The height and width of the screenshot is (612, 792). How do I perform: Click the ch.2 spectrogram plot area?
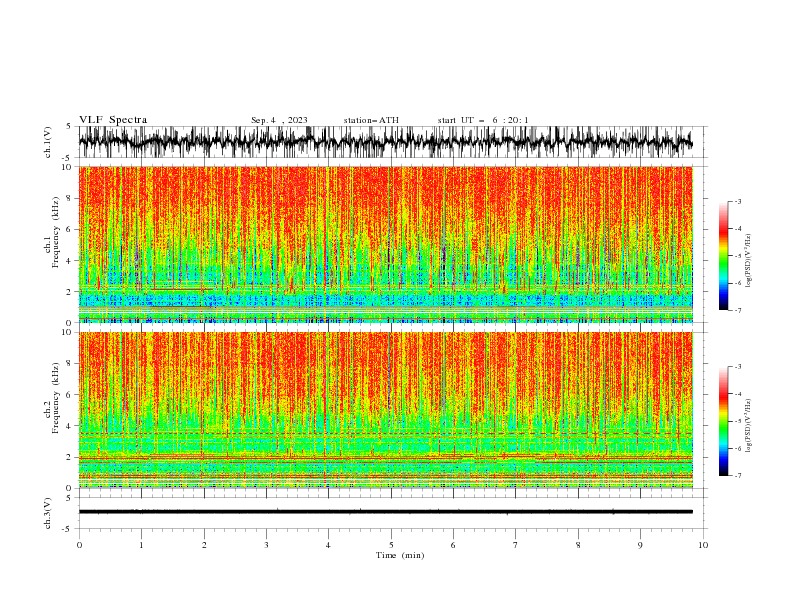(x=385, y=410)
